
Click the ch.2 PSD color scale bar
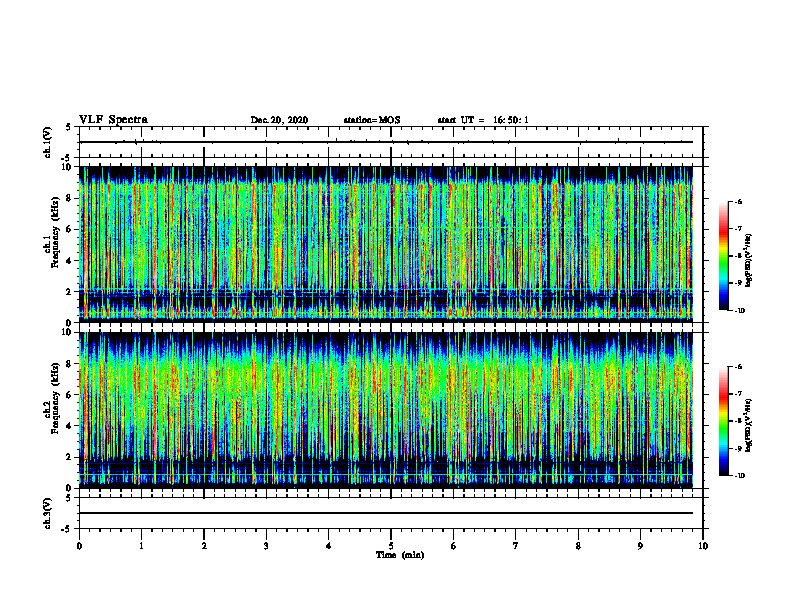(724, 421)
